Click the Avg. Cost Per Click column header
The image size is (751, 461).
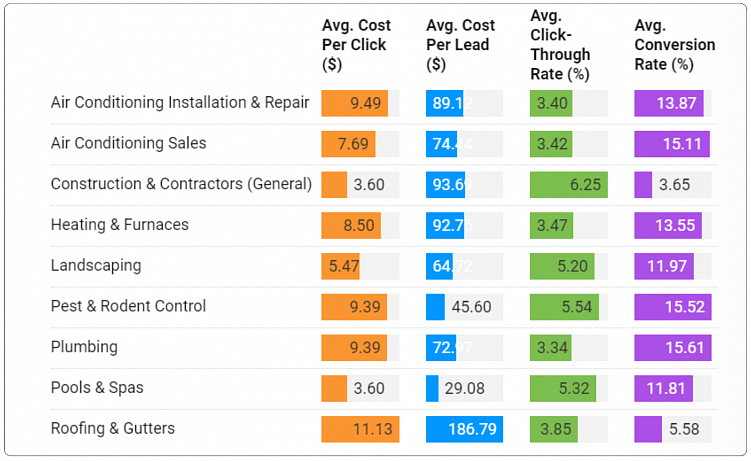coord(356,45)
